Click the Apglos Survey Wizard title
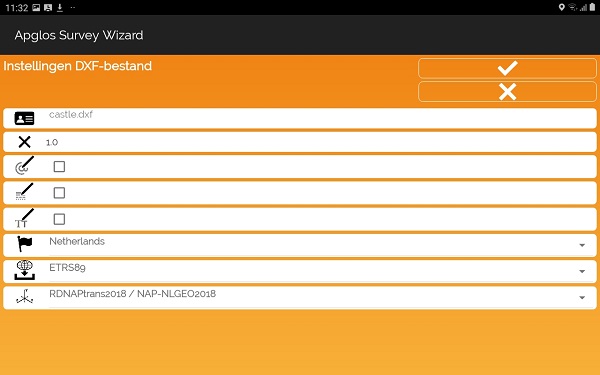This screenshot has width=600, height=375. tap(79, 35)
